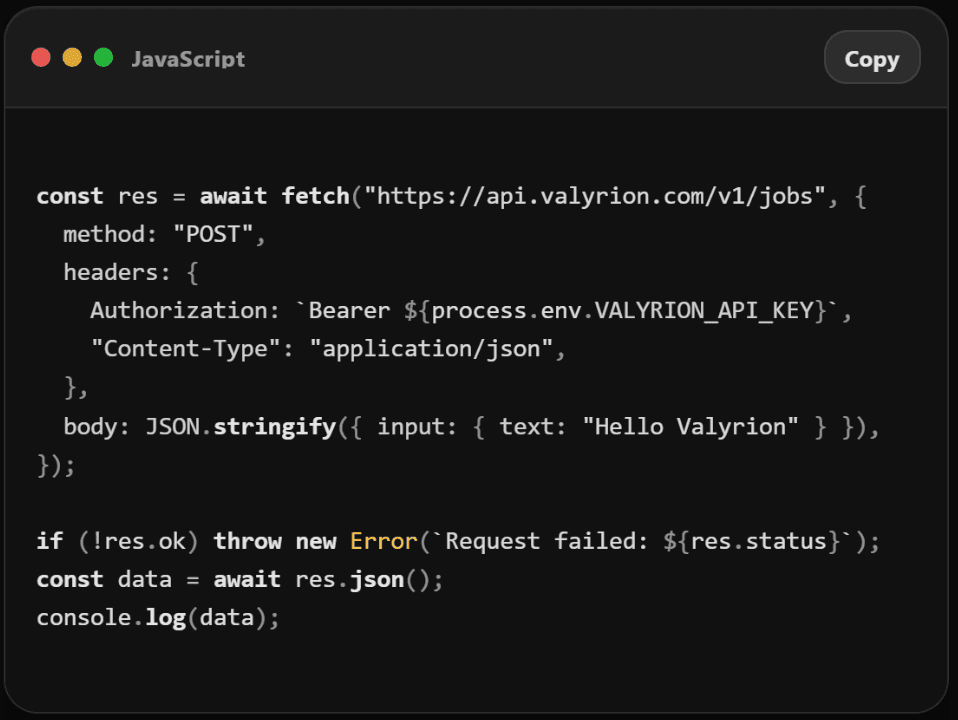This screenshot has height=720, width=958.
Task: Click the red window dot
Action: [41, 57]
